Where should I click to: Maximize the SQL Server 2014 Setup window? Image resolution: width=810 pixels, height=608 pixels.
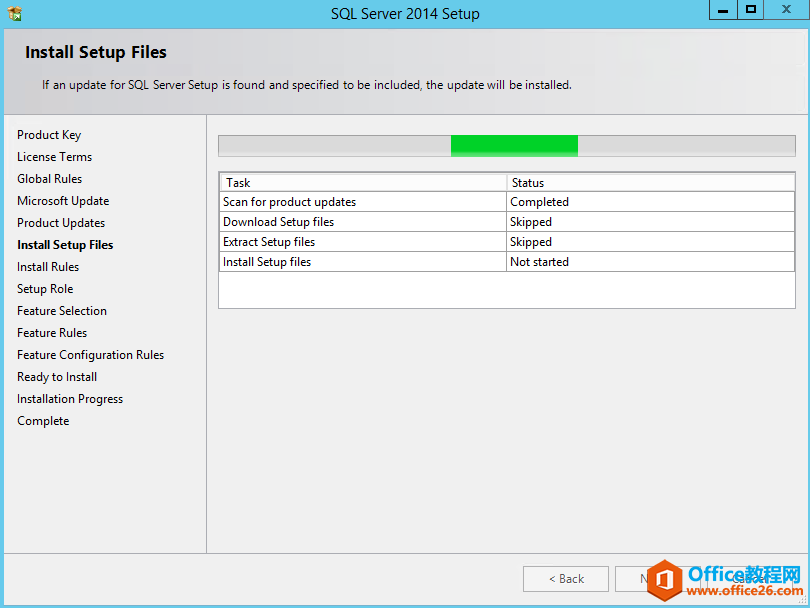(751, 10)
